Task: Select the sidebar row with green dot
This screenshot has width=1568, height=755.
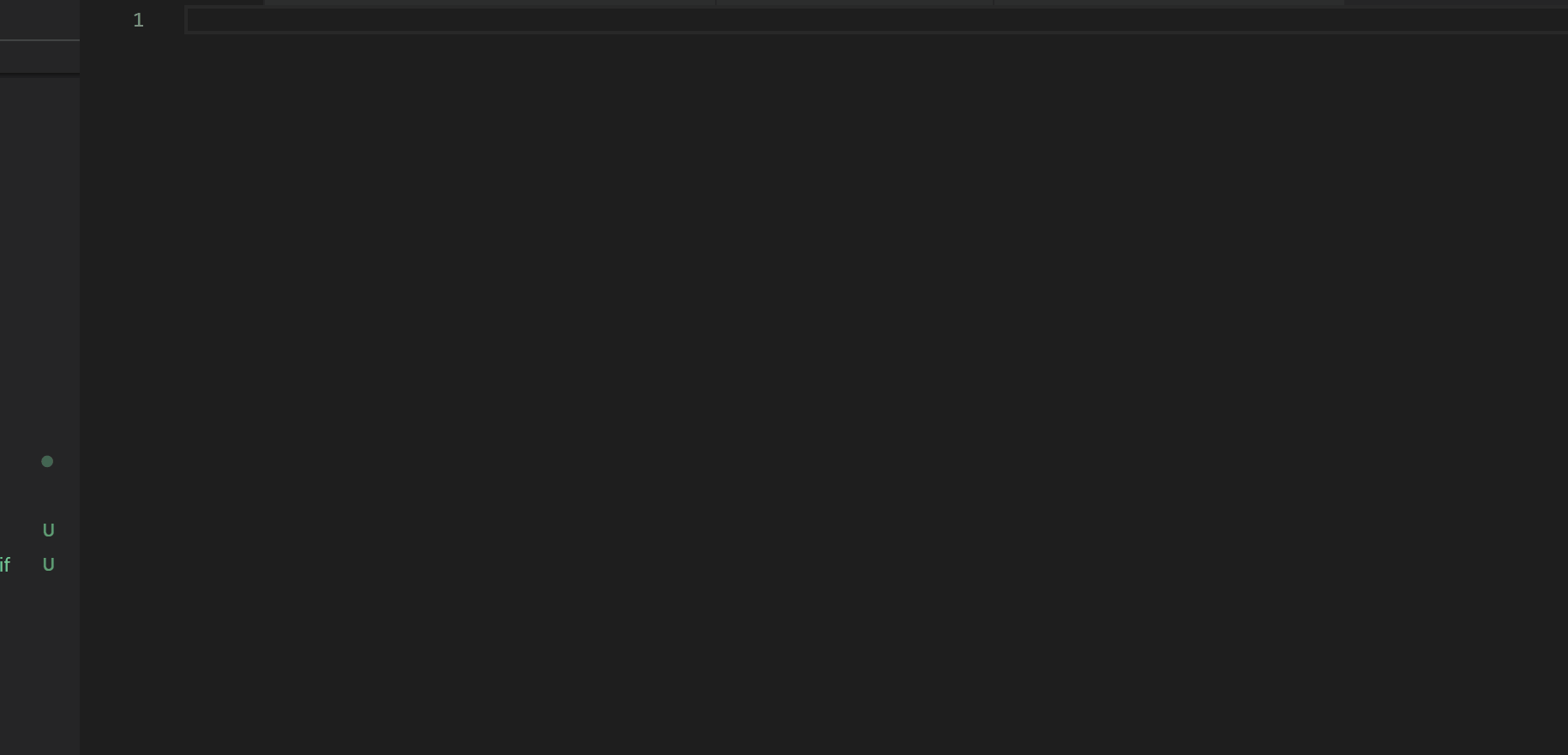Action: point(40,462)
